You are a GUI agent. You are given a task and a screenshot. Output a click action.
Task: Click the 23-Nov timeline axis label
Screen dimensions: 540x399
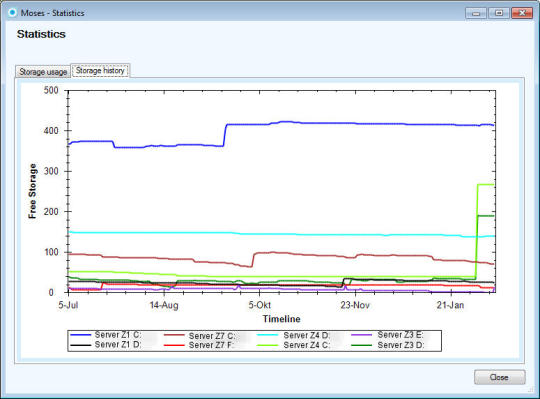(355, 305)
